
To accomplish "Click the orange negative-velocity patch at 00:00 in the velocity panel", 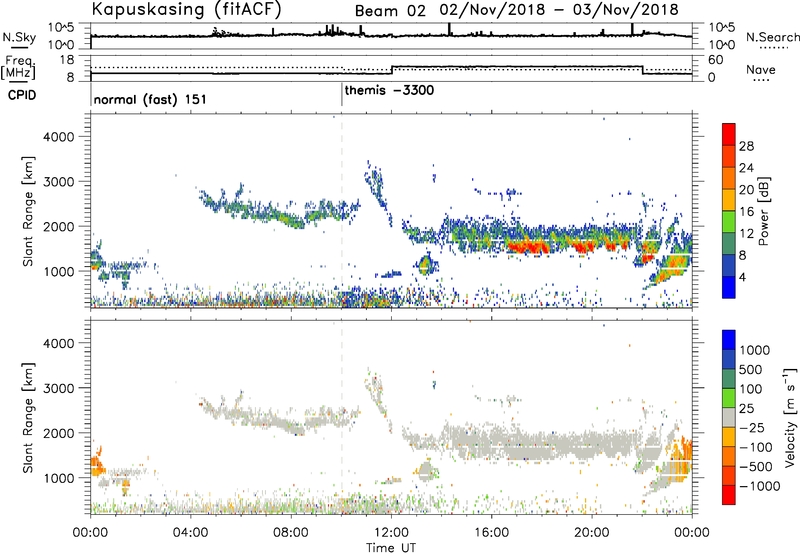I will point(97,464).
